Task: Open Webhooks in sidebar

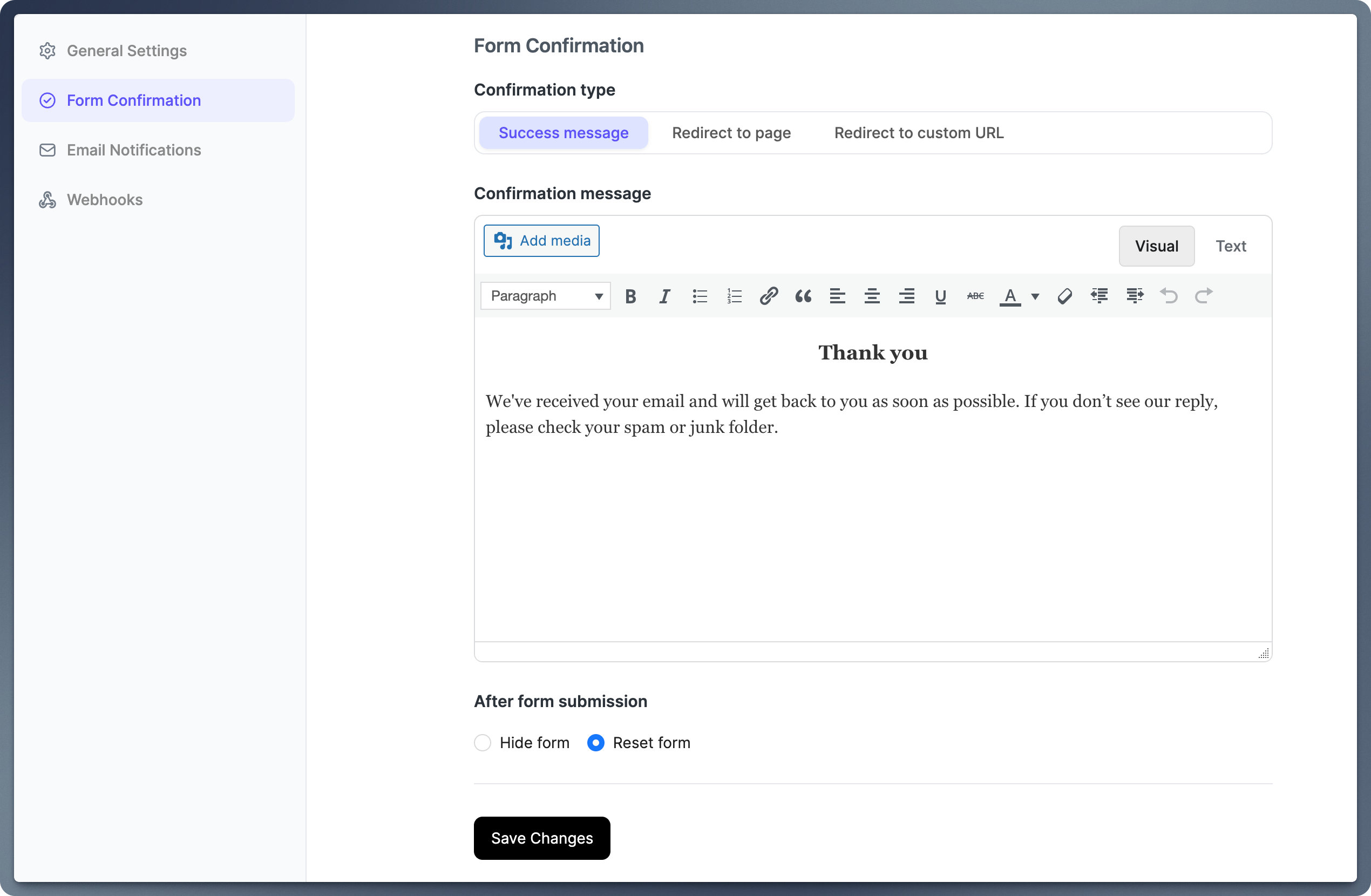Action: click(x=158, y=199)
